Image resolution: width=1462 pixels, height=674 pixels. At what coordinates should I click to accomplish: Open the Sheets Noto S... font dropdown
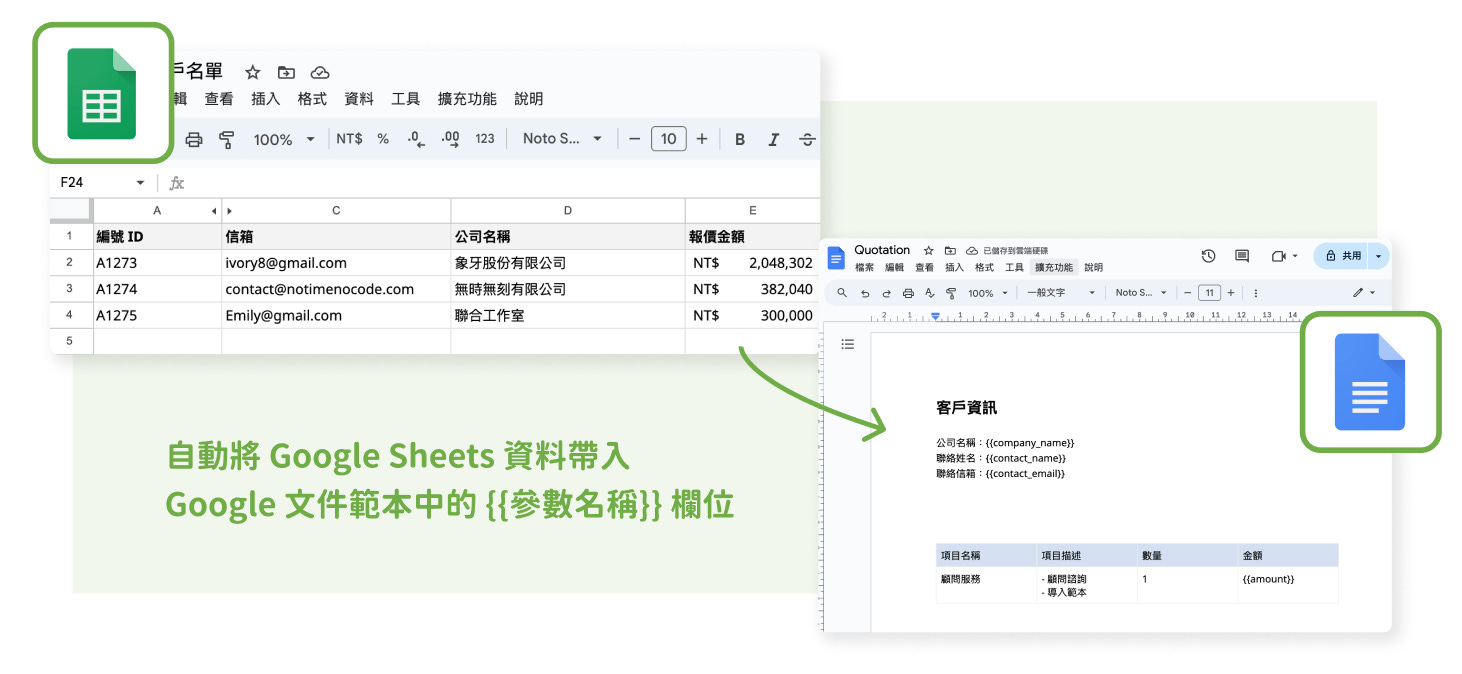point(562,139)
